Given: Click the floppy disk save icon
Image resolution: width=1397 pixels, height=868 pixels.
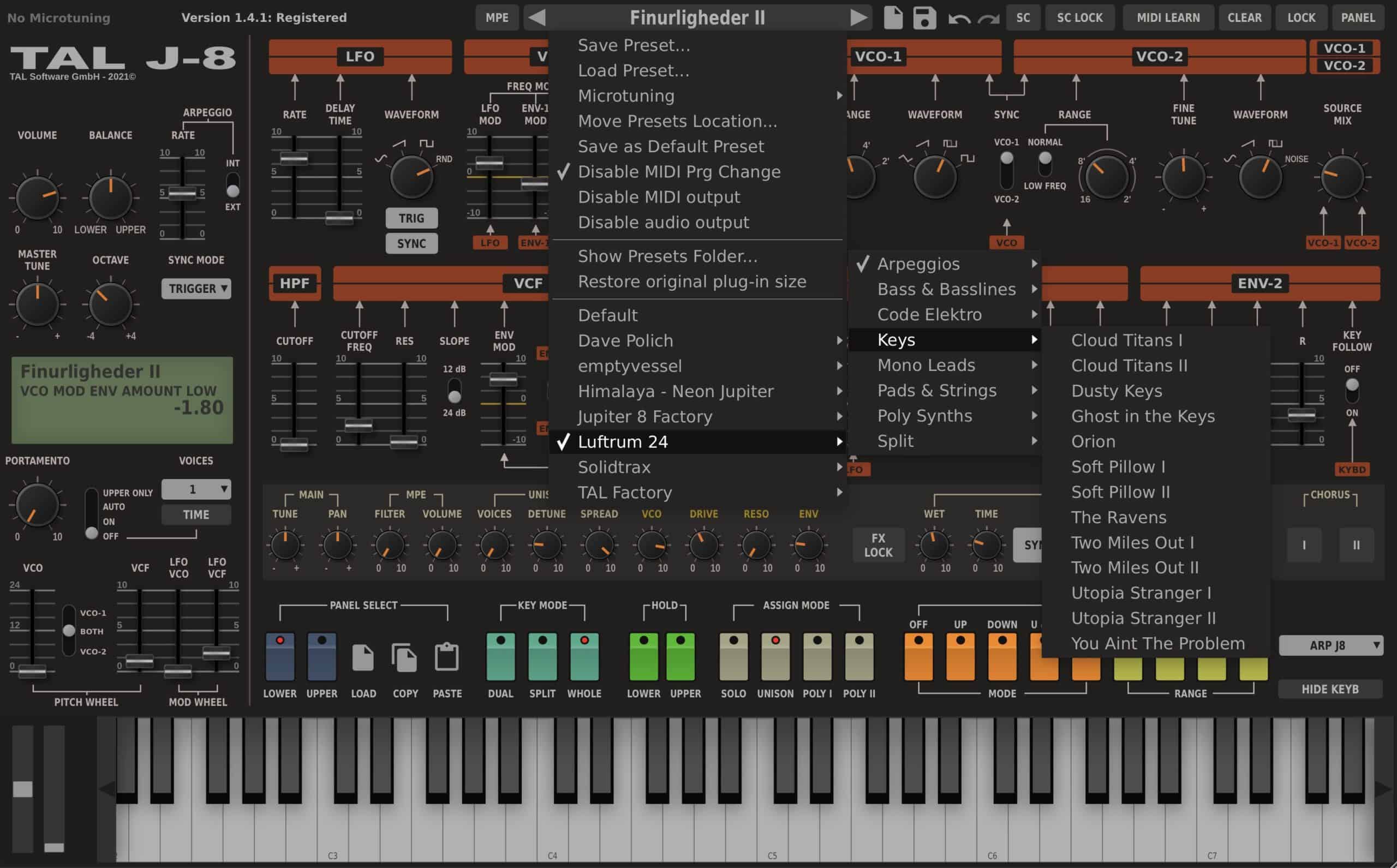Looking at the screenshot, I should [924, 17].
